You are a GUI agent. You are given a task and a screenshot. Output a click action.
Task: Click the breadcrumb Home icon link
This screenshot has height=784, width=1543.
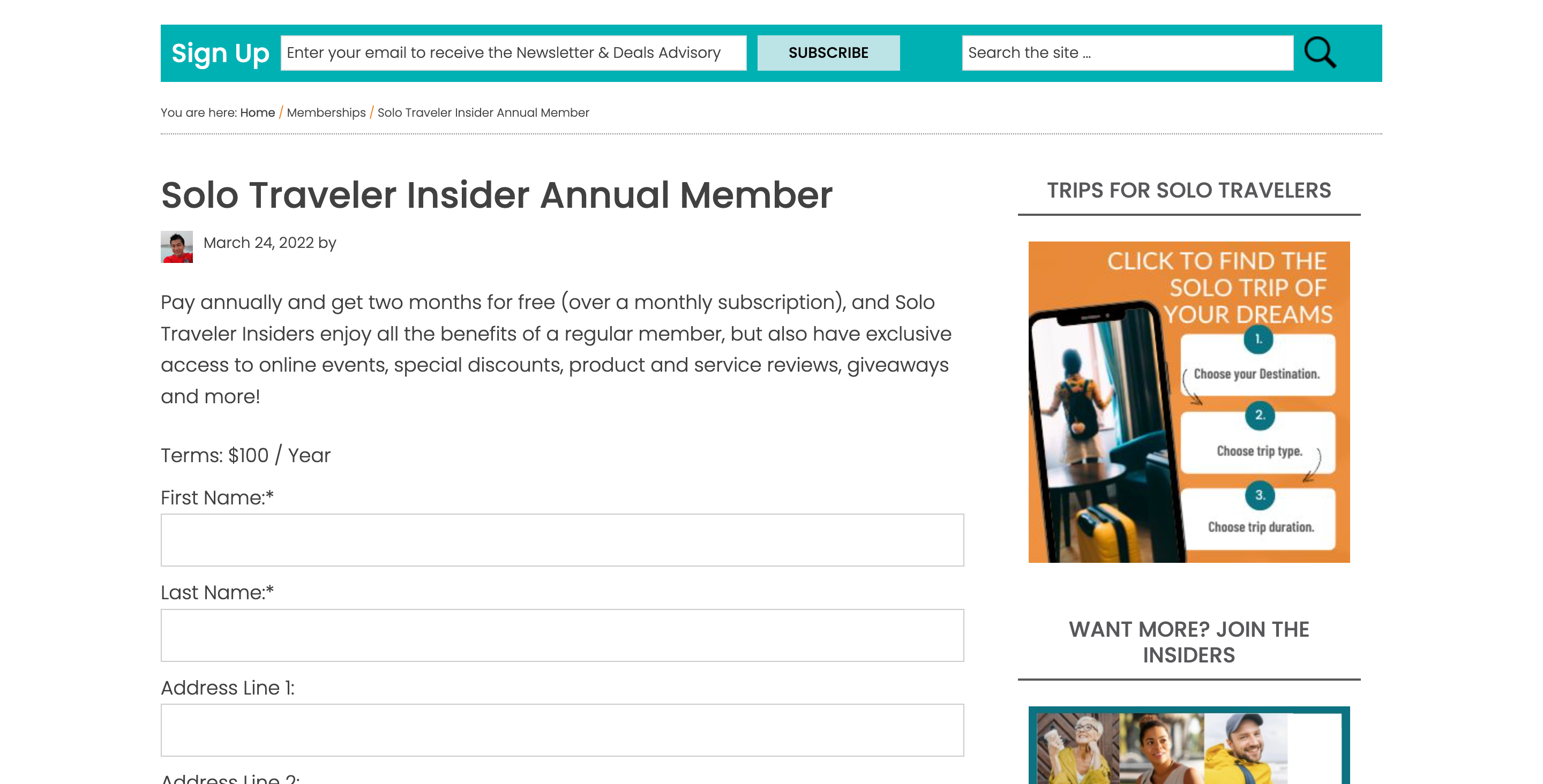click(258, 112)
